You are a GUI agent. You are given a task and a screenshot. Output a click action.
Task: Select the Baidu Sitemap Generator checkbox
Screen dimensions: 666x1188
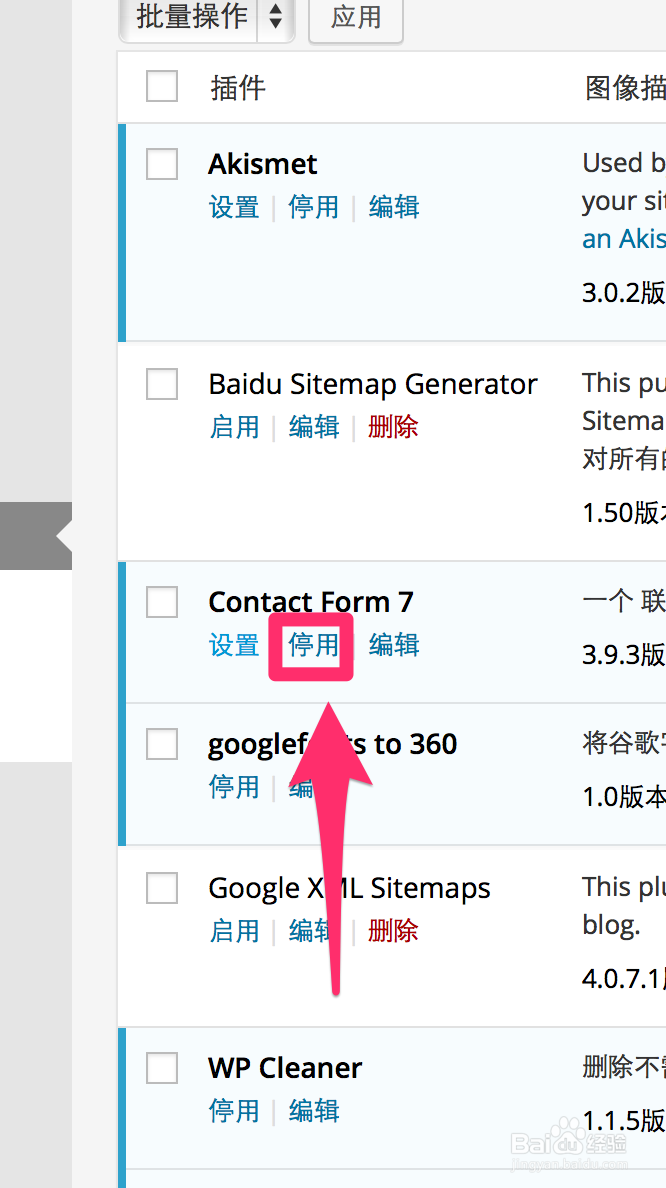pos(162,384)
